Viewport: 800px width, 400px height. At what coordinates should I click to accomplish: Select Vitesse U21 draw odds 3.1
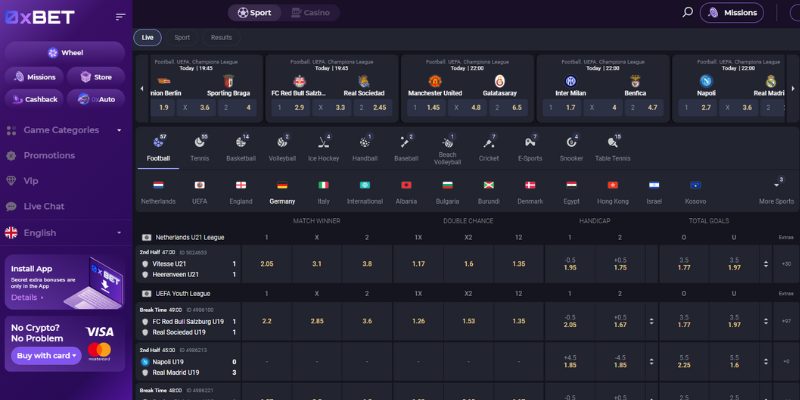point(317,264)
